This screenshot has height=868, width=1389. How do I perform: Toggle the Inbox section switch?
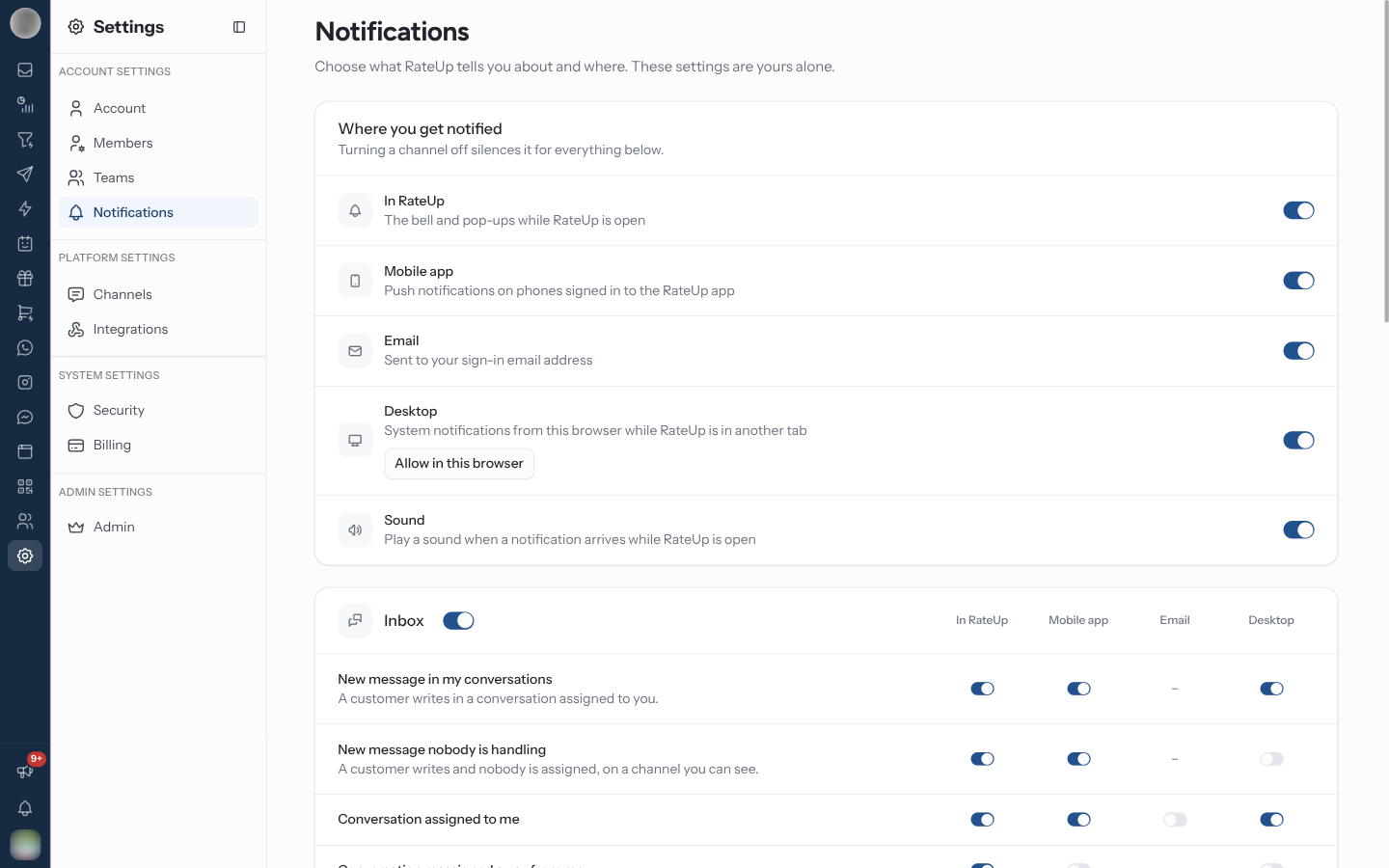click(458, 621)
